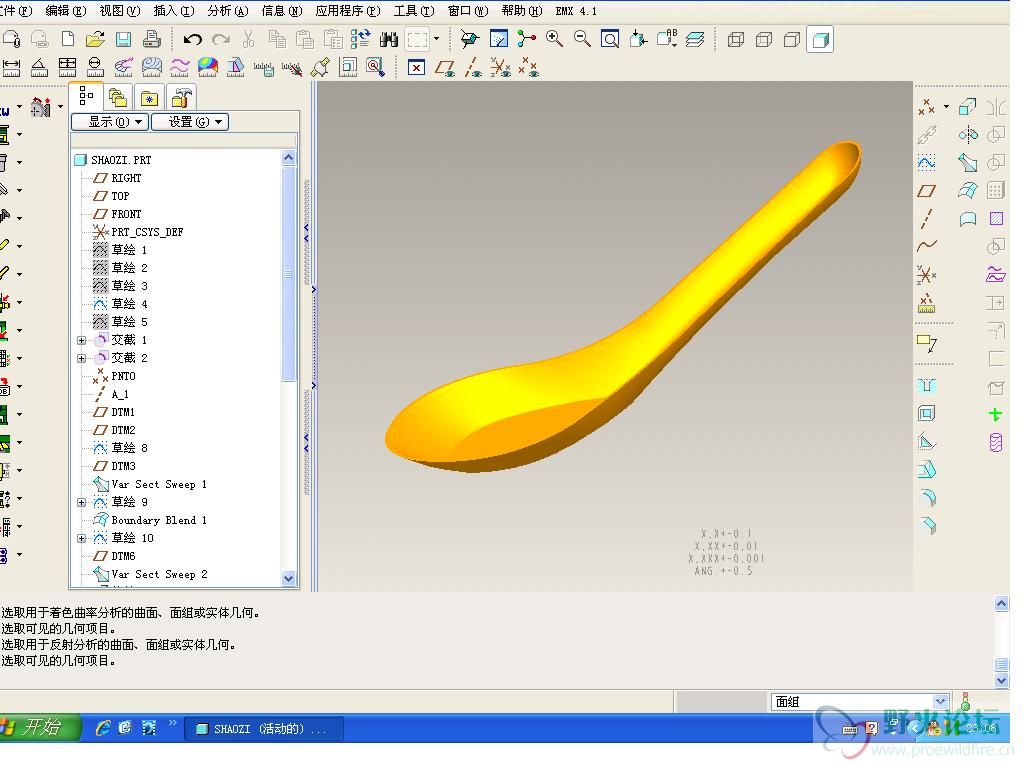Toggle the spin center display
1024x768 pixels.
tap(526, 39)
